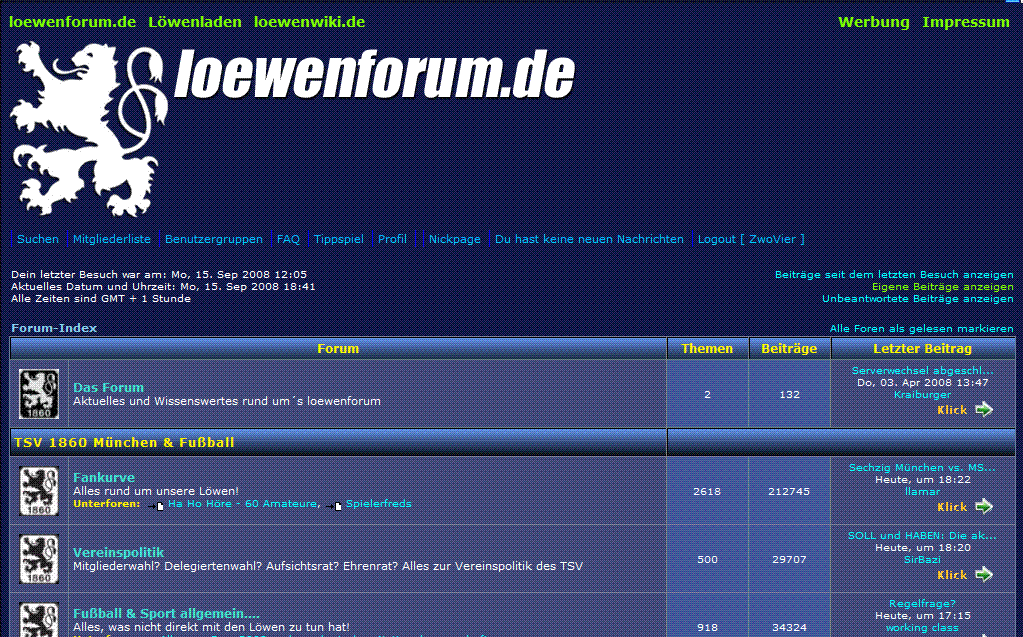
Task: Click subforum icon before Ha Ho Höre
Action: click(156, 505)
